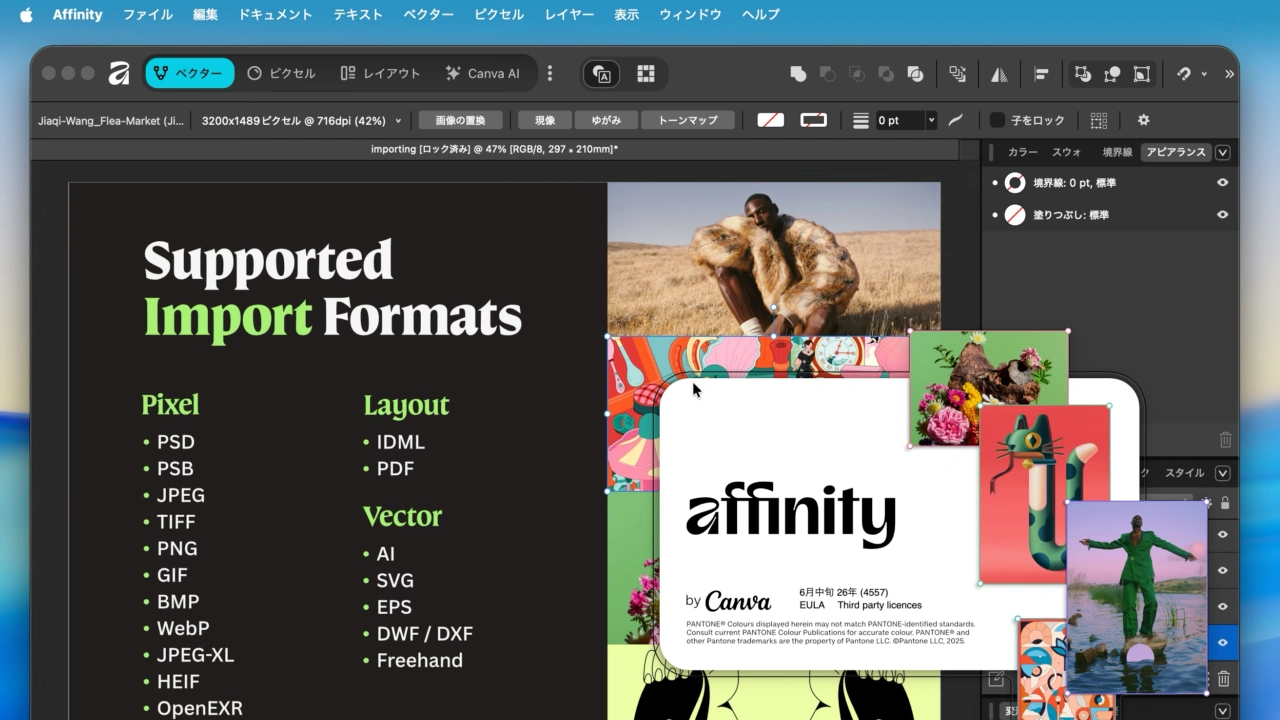This screenshot has width=1280, height=720.
Task: Click the grid view toolbar icon
Action: pos(646,73)
